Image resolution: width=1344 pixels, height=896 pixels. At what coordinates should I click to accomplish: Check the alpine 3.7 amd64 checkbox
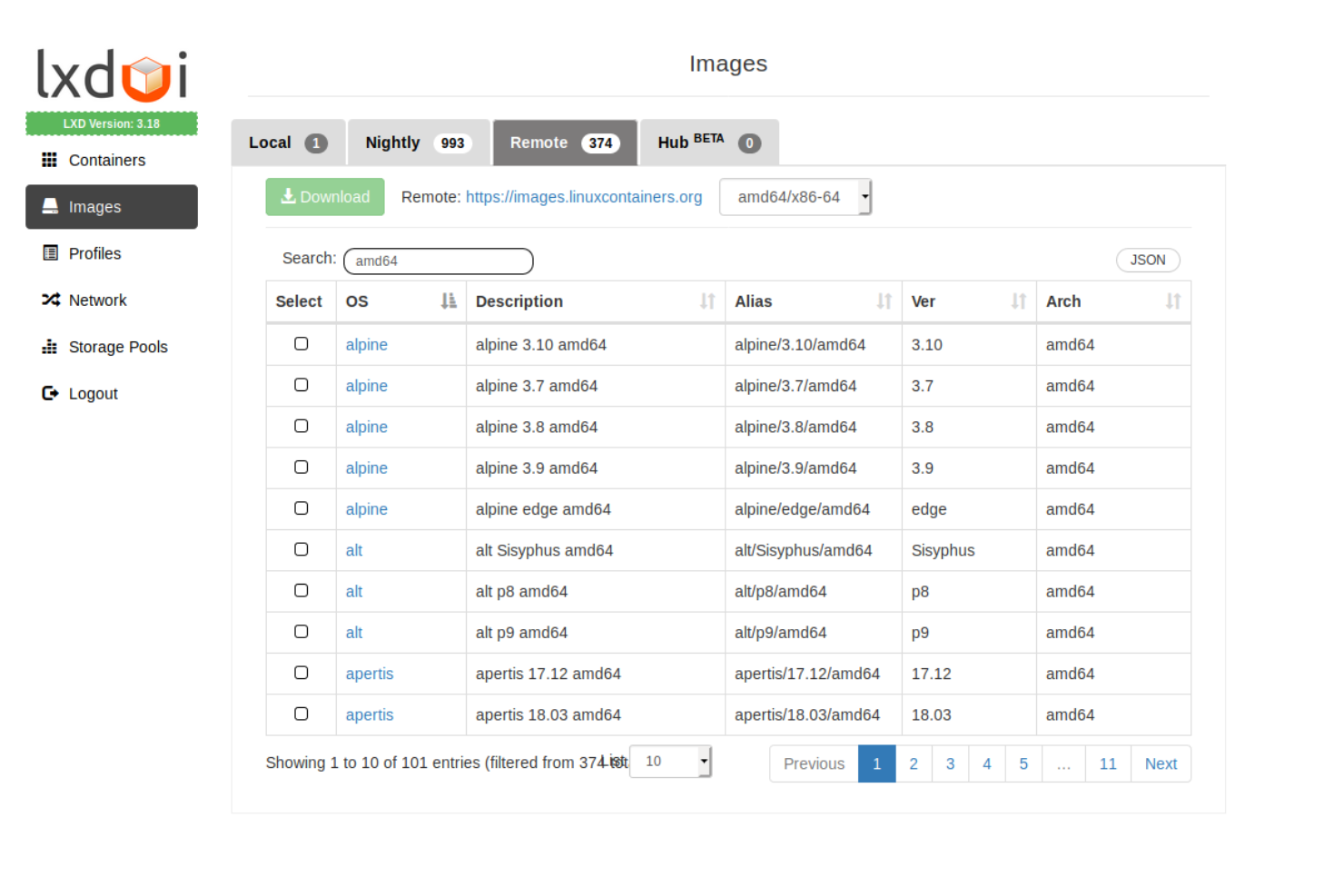[x=301, y=385]
